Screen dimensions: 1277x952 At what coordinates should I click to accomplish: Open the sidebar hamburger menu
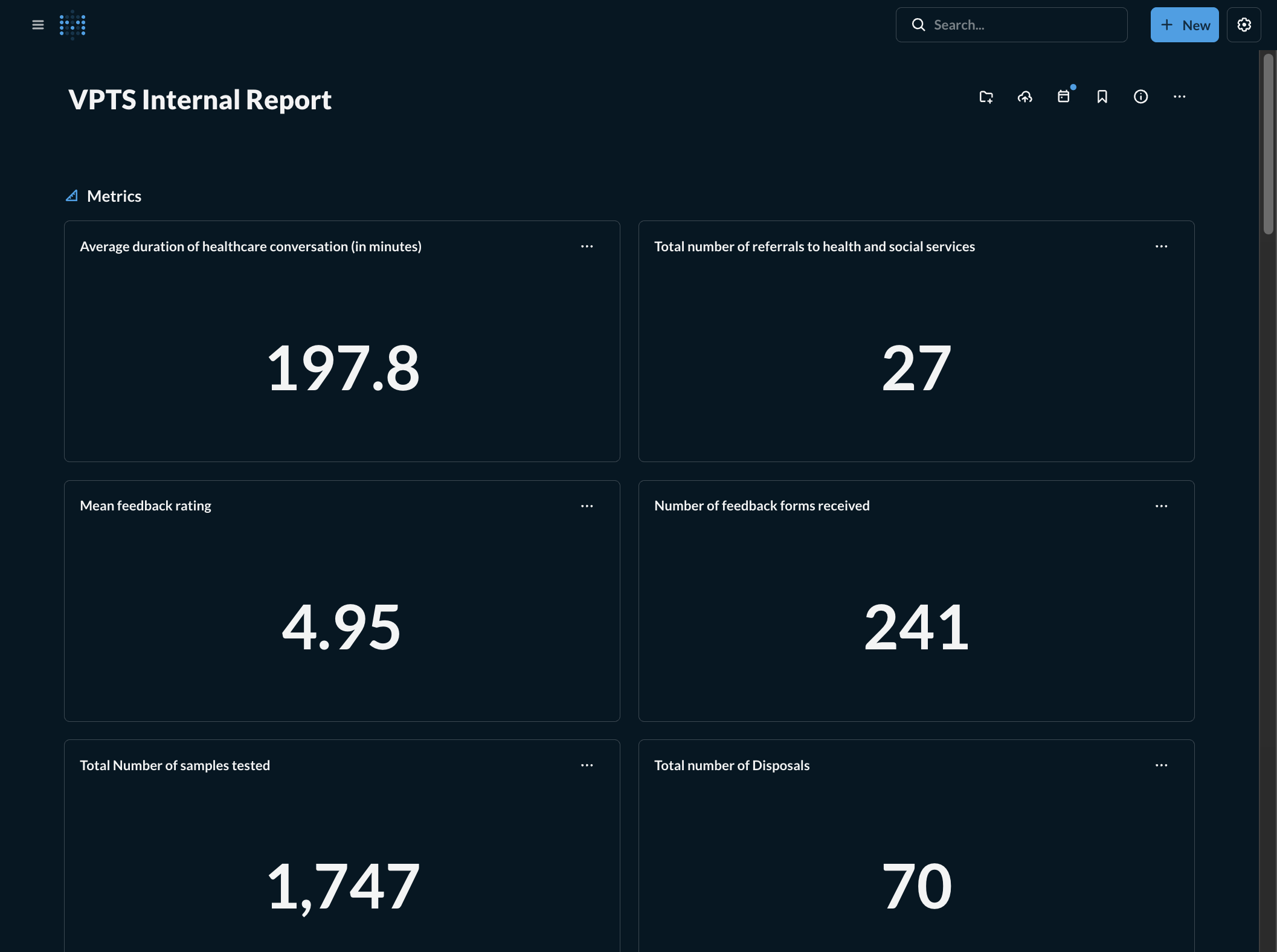coord(37,25)
